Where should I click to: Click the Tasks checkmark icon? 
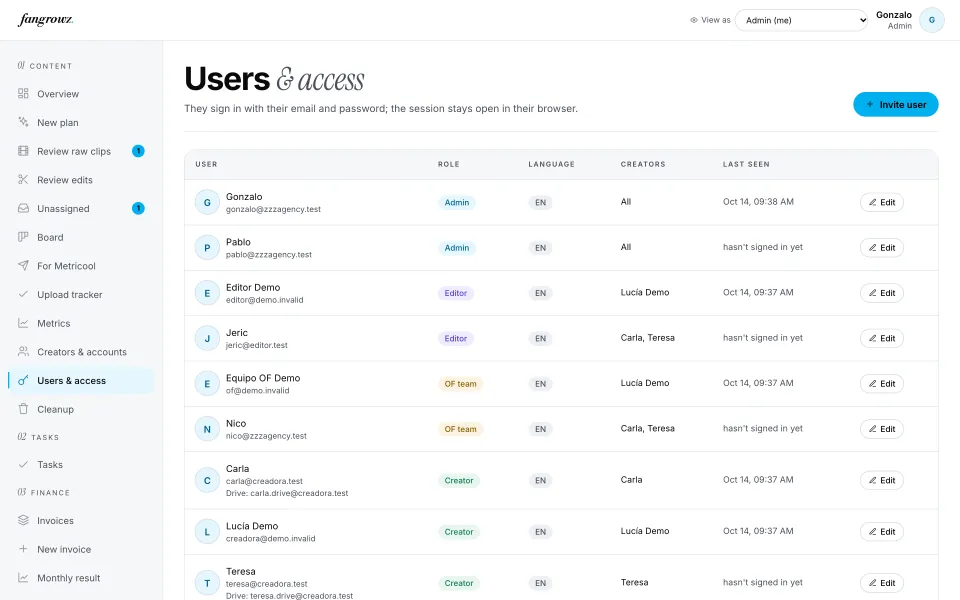coord(23,464)
